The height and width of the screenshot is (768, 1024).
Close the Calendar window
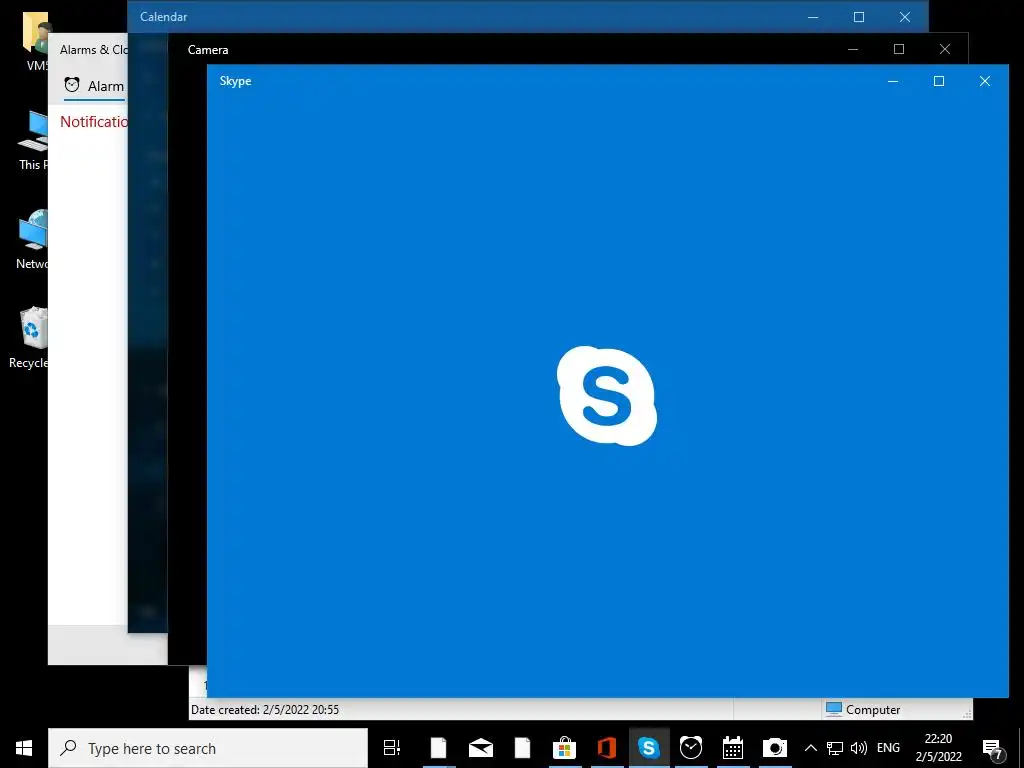(904, 17)
